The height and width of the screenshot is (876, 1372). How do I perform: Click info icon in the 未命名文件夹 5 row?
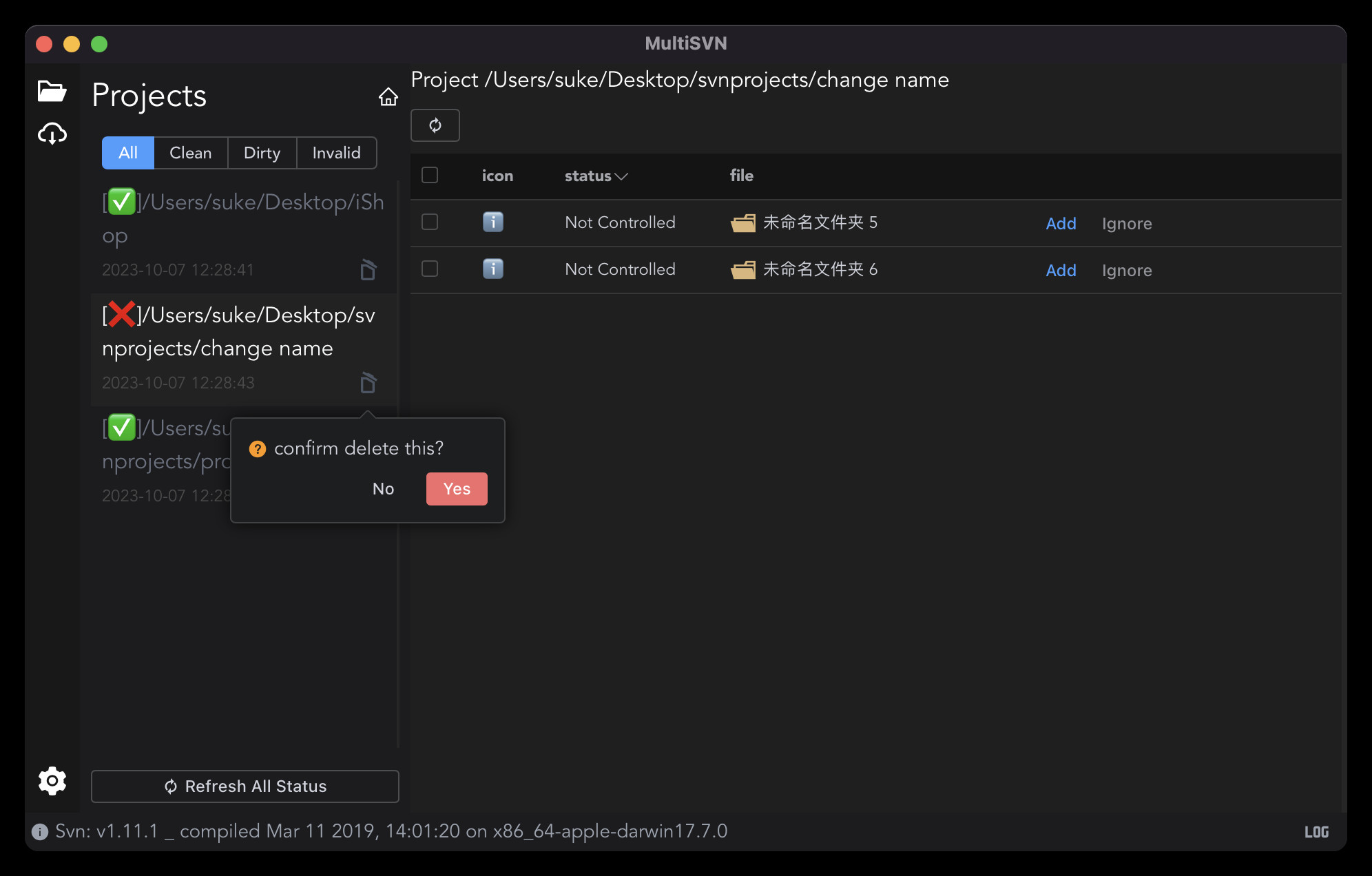pyautogui.click(x=493, y=222)
